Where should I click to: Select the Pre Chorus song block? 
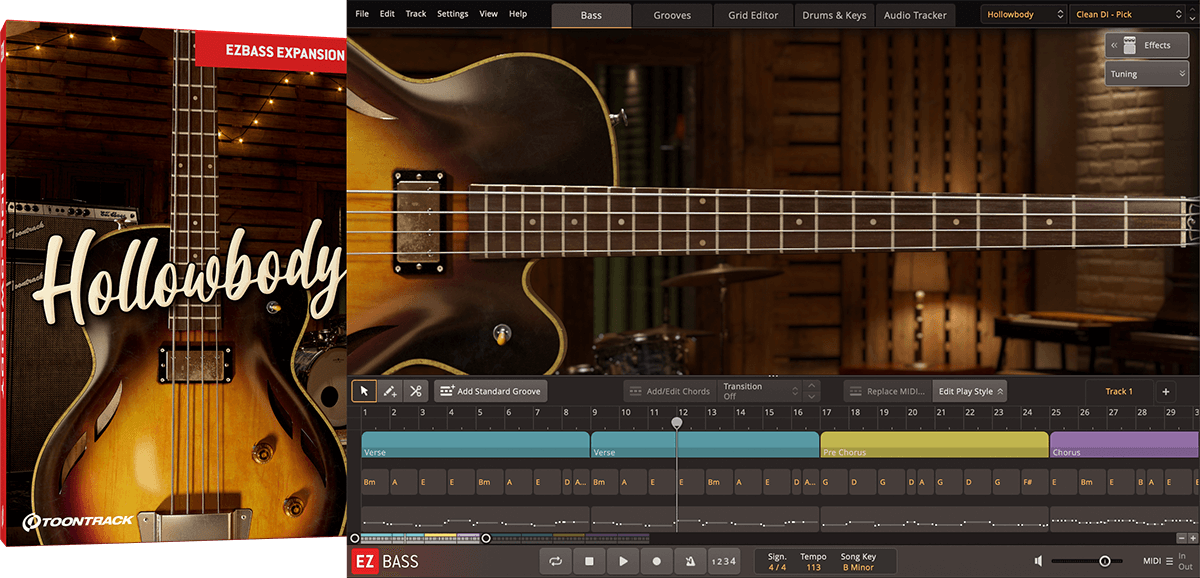[933, 444]
